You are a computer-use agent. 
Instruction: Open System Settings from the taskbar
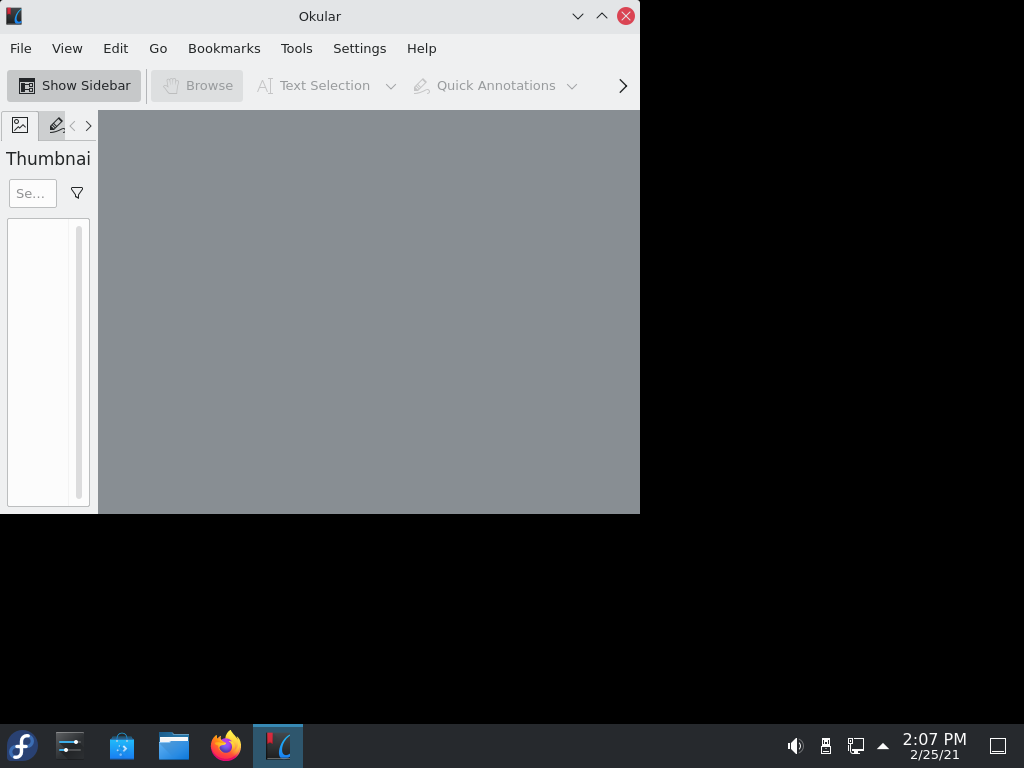[70, 746]
